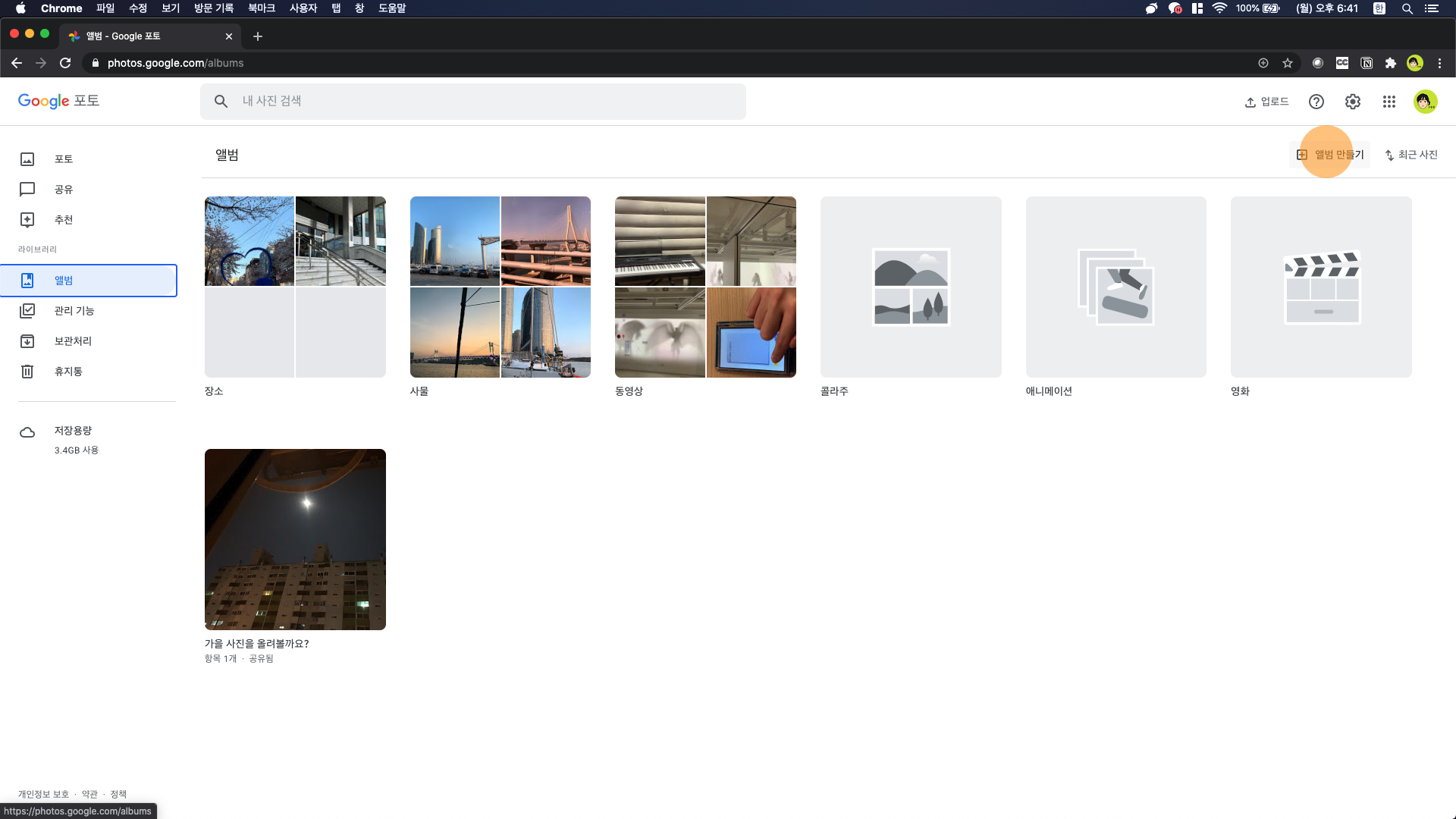Open Google account avatar menu
The height and width of the screenshot is (819, 1456).
pyautogui.click(x=1425, y=102)
